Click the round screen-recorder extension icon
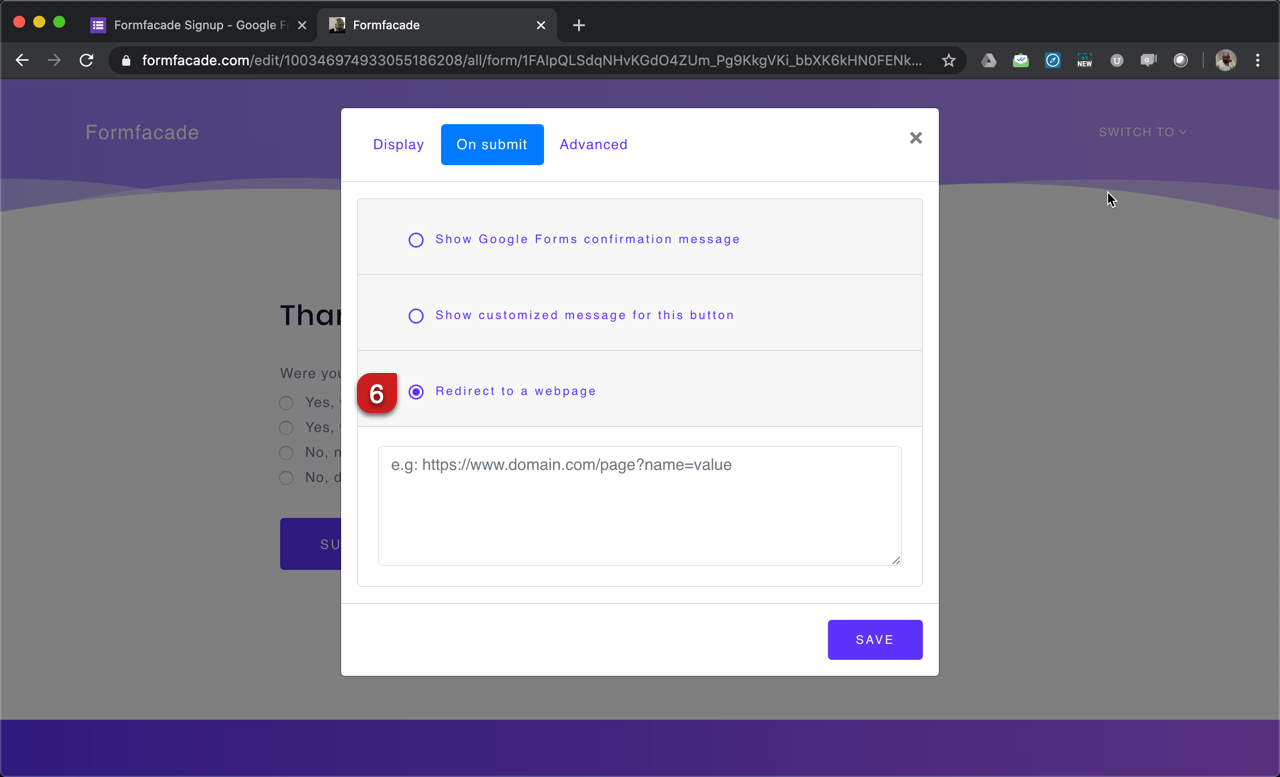Image resolution: width=1280 pixels, height=777 pixels. pos(1180,60)
